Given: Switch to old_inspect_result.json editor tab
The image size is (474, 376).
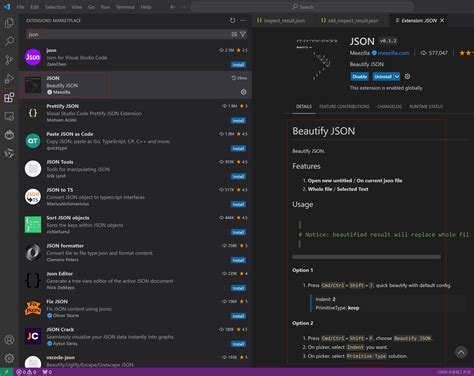Looking at the screenshot, I should (x=350, y=20).
